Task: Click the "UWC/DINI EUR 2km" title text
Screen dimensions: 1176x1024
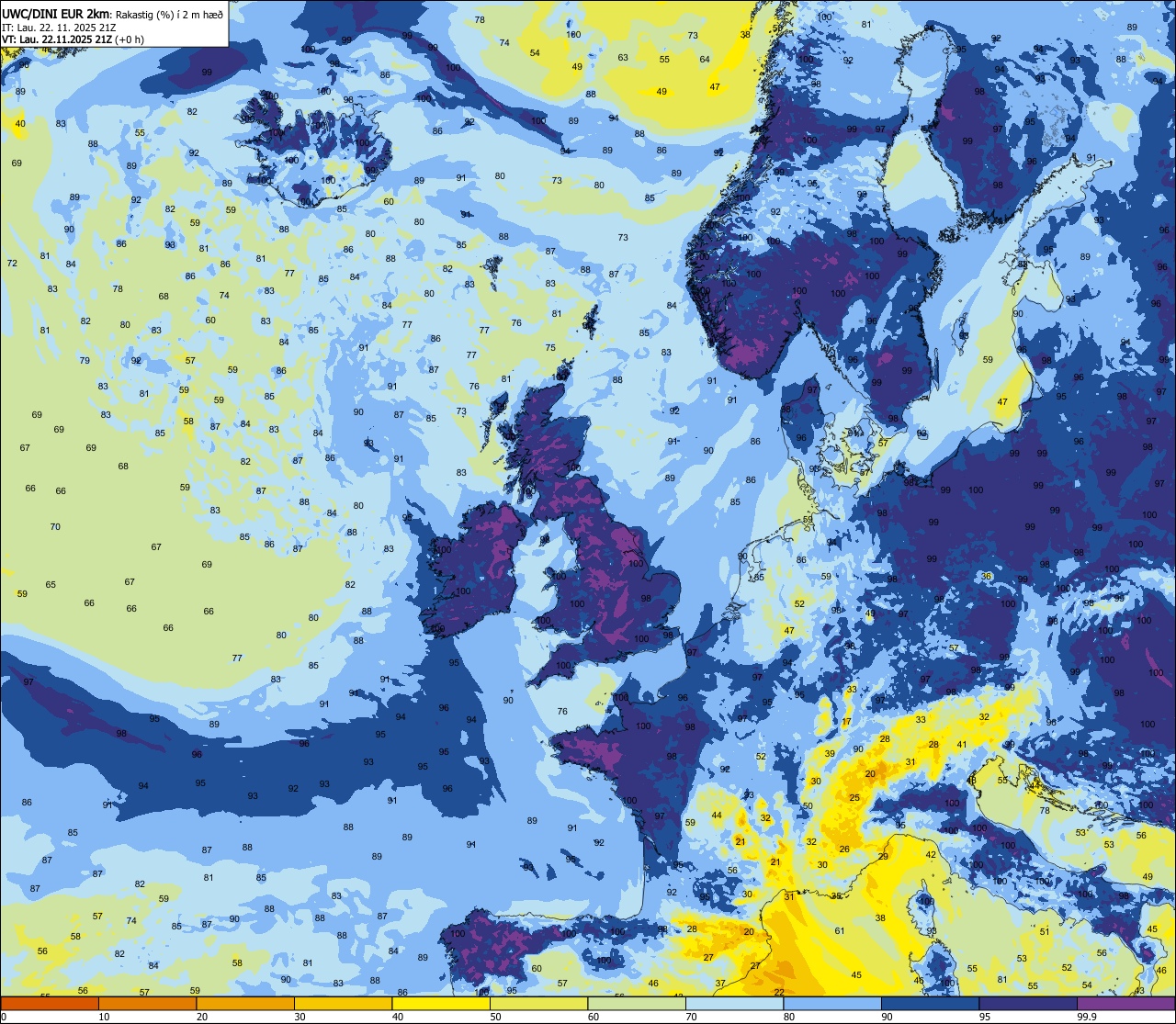Action: pos(55,12)
